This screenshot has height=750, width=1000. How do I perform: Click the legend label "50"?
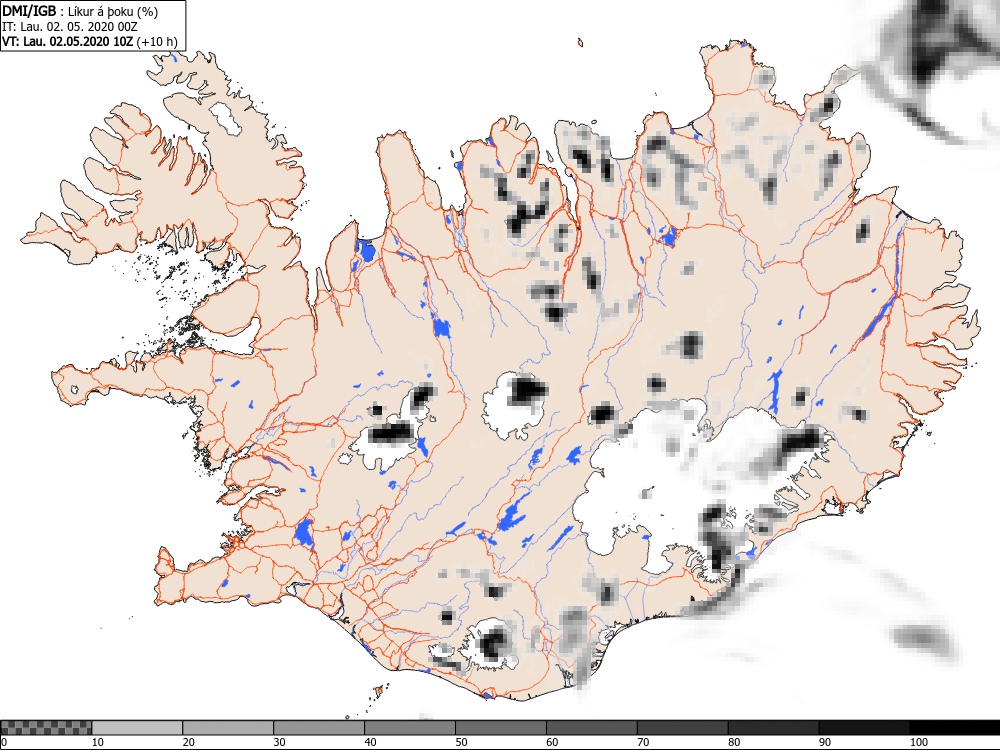coord(461,742)
